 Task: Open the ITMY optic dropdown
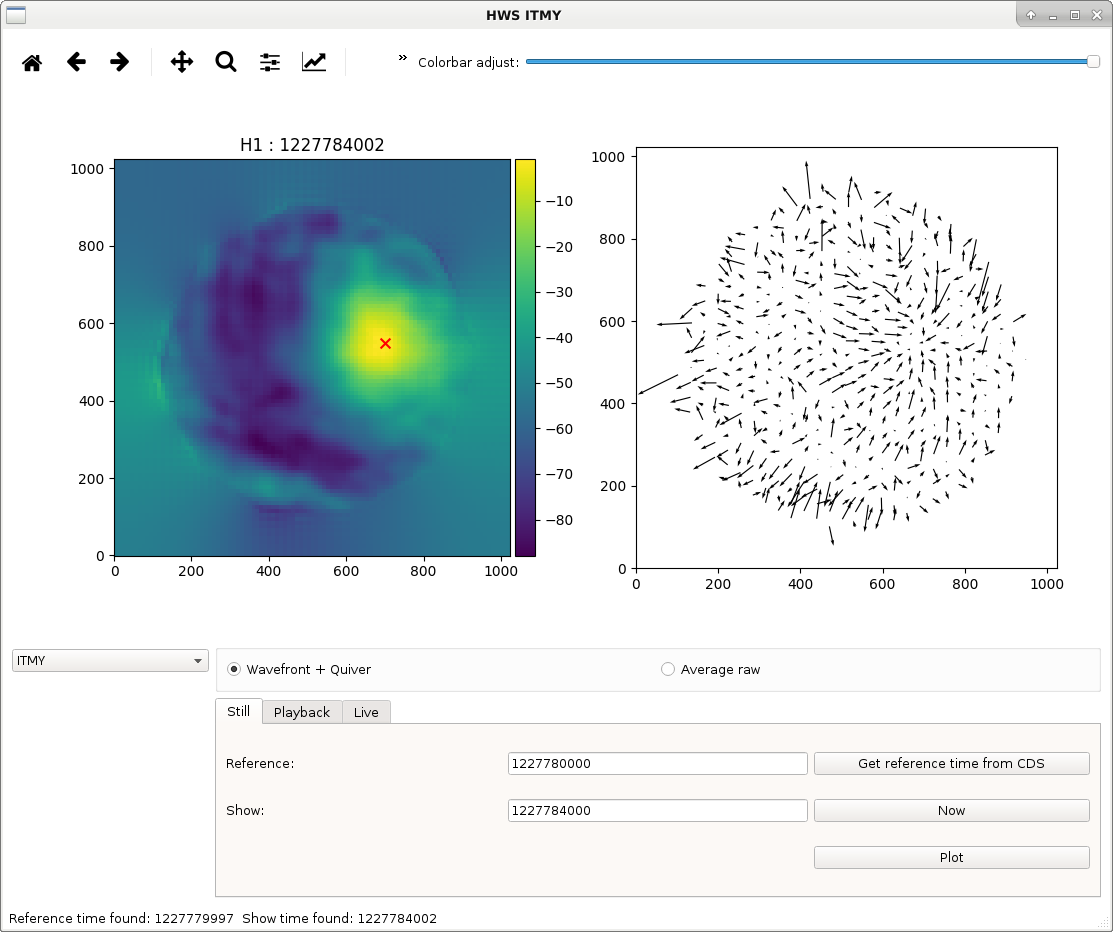point(110,660)
